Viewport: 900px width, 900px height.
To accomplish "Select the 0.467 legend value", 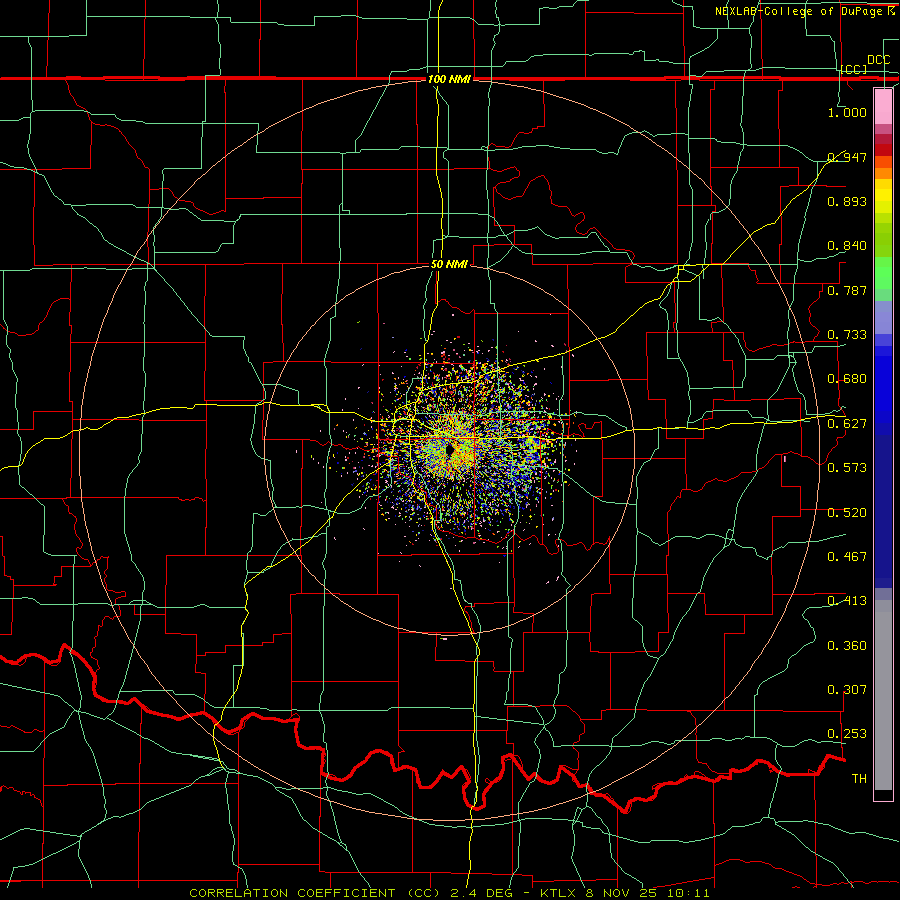I will pos(847,557).
